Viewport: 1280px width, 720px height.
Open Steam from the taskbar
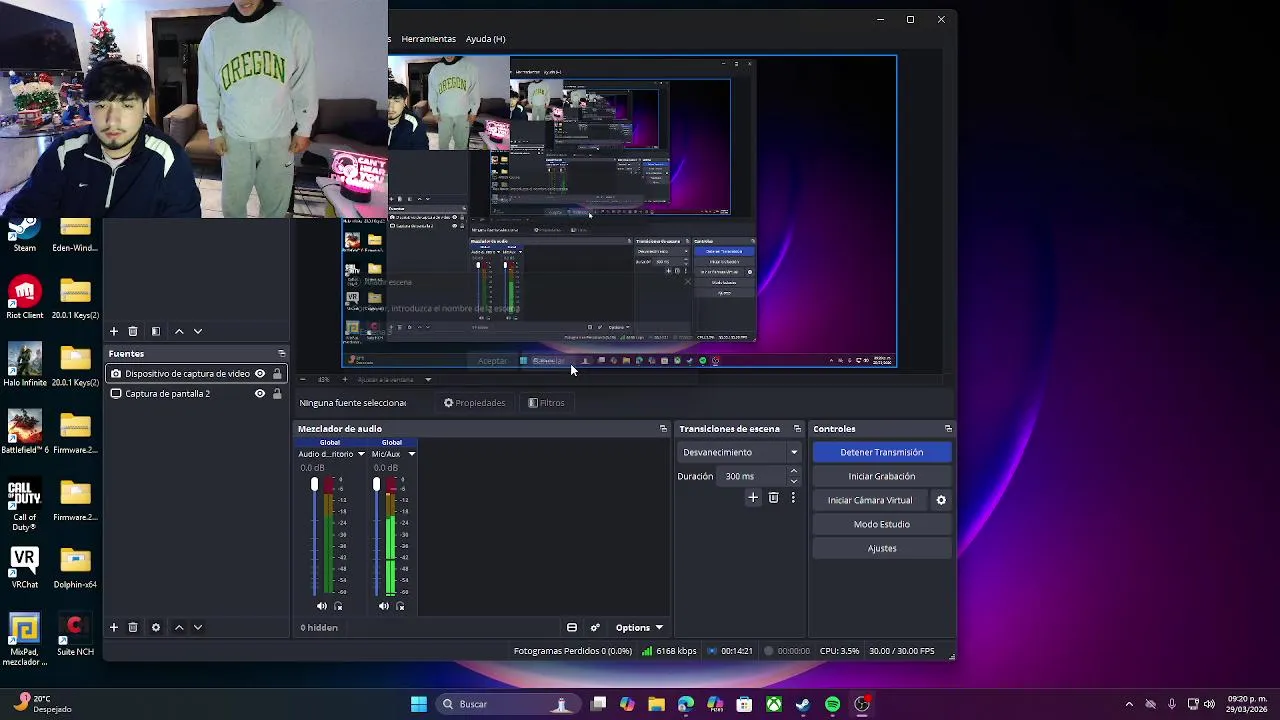pos(803,704)
